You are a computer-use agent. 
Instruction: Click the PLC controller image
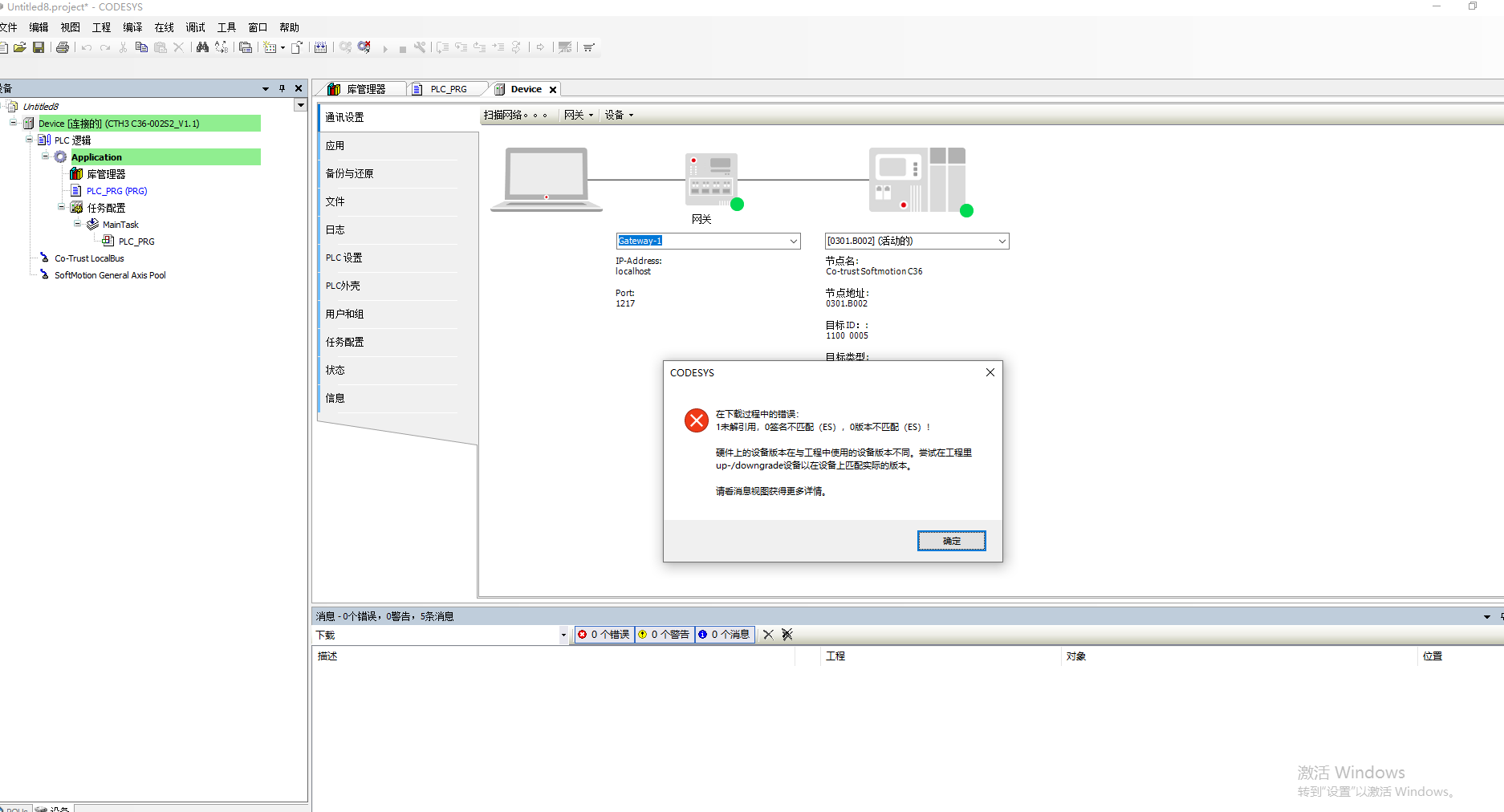917,180
